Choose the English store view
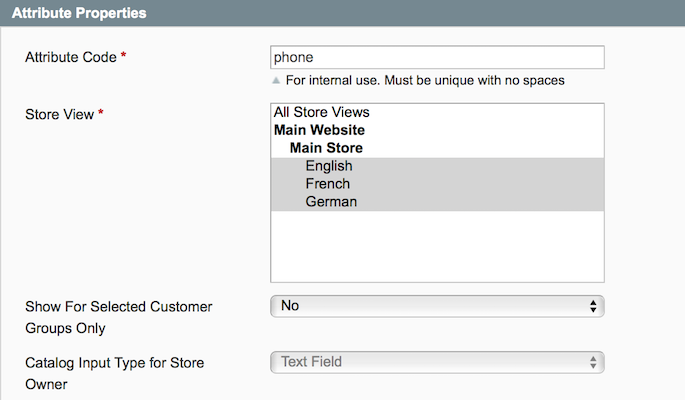Screen dimensions: 685x400 click(x=329, y=166)
